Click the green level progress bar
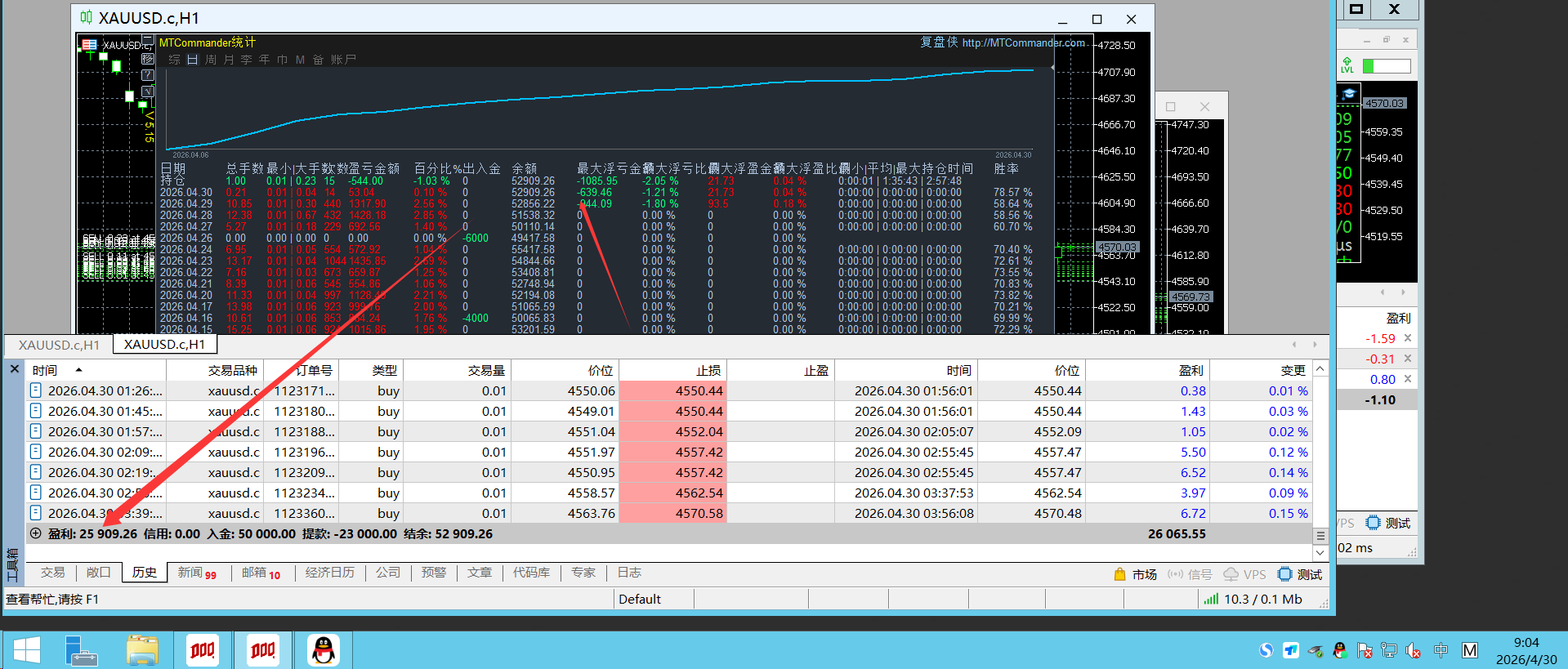The width and height of the screenshot is (1568, 669). tap(1387, 66)
